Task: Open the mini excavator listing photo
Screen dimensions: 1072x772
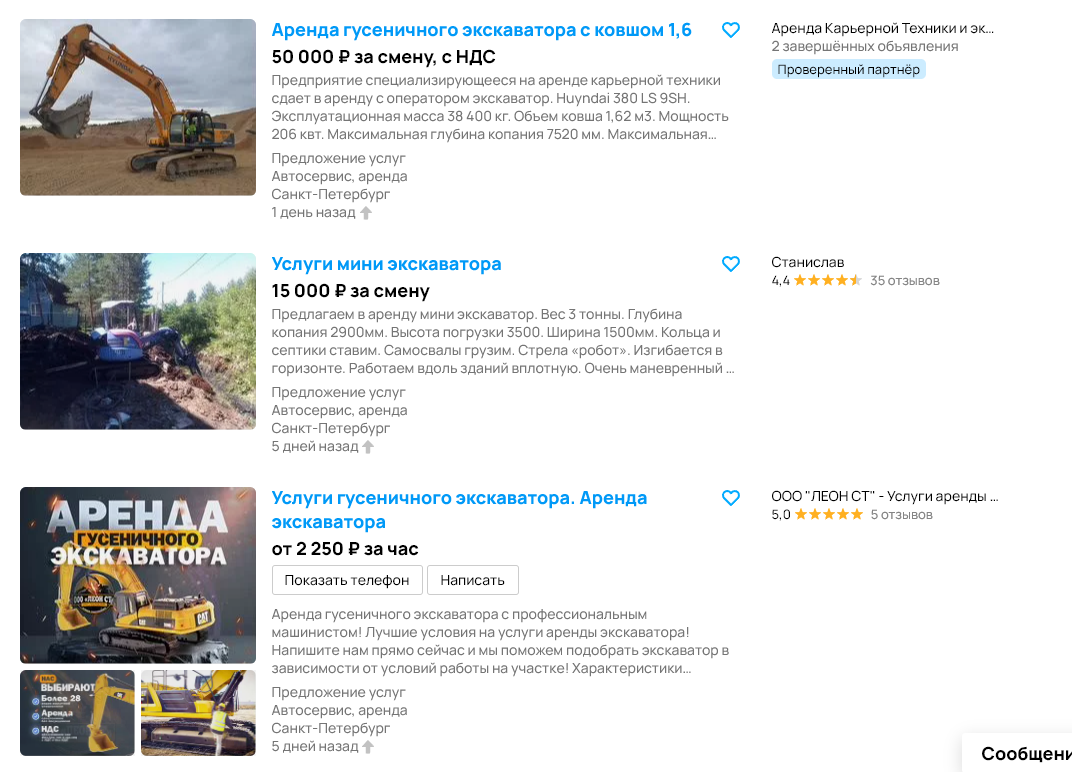Action: pyautogui.click(x=138, y=341)
